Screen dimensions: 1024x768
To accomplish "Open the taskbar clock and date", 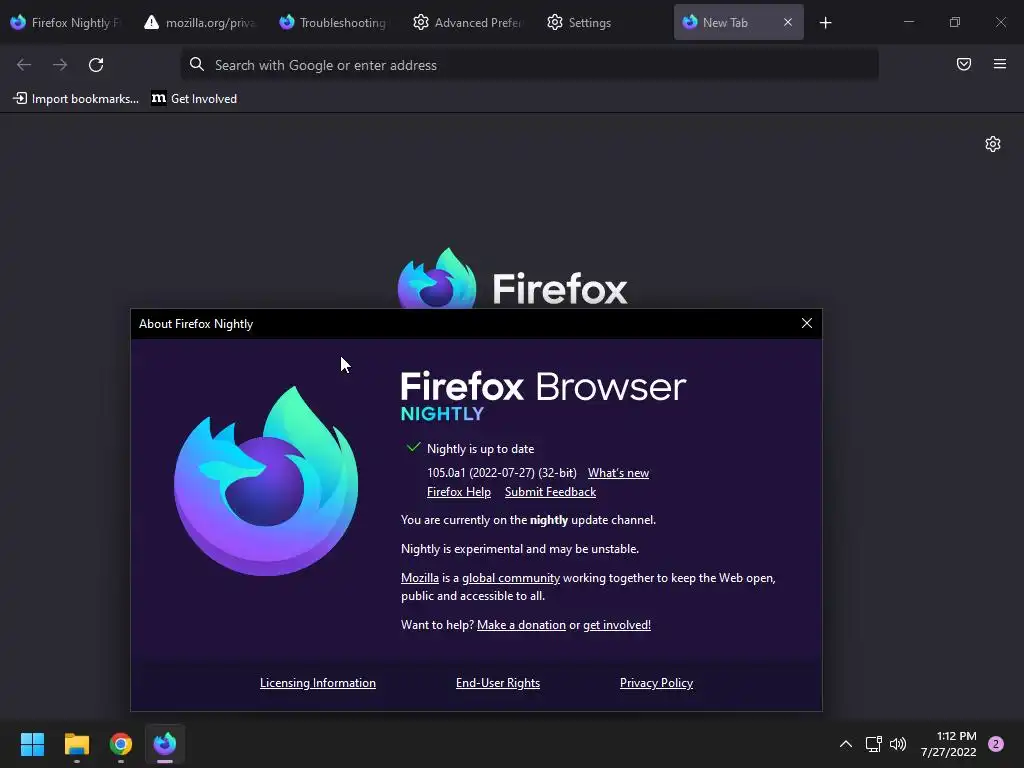I will click(949, 744).
